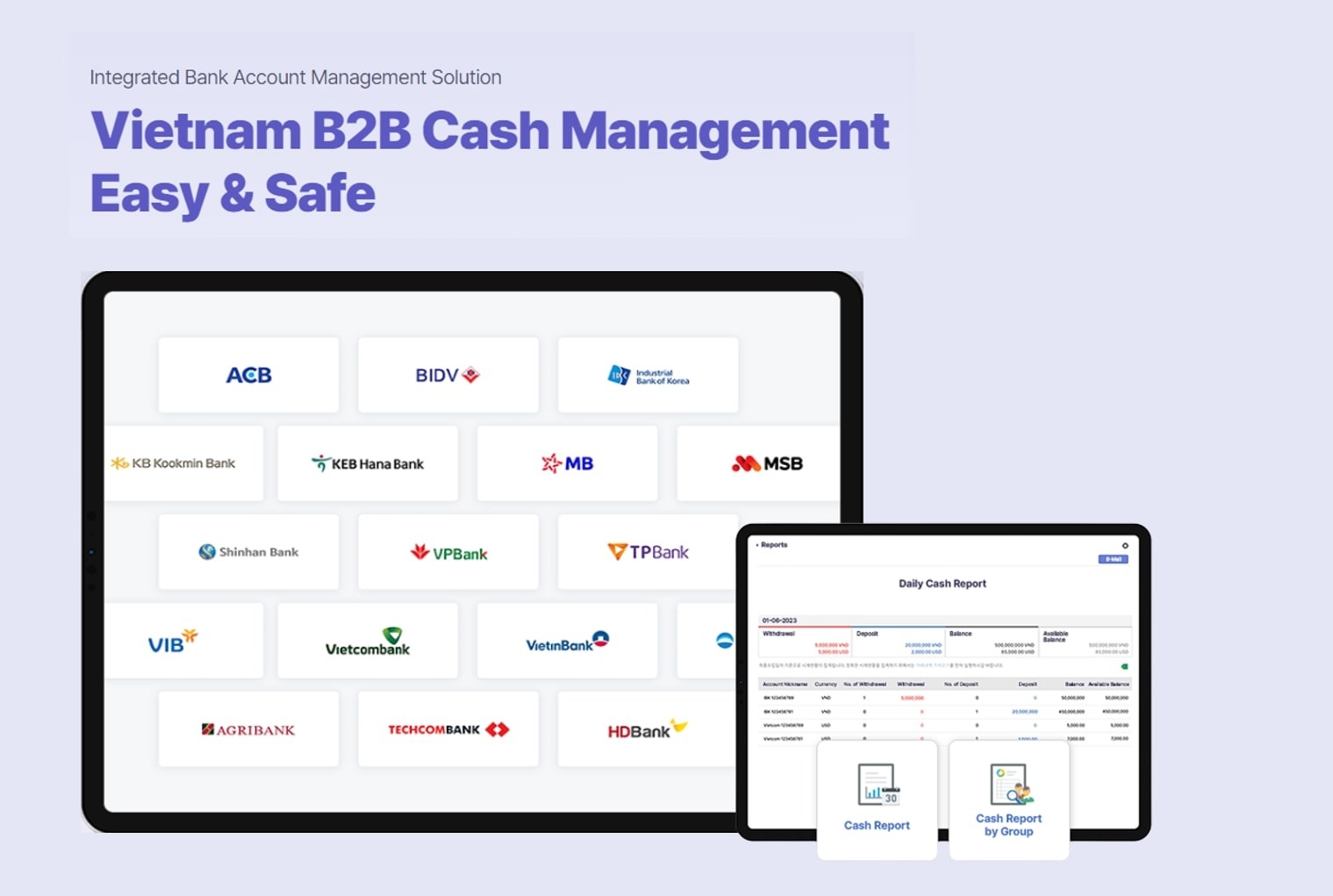Choose the VietinBank logo card
Viewport: 1333px width, 896px height.
[x=567, y=641]
